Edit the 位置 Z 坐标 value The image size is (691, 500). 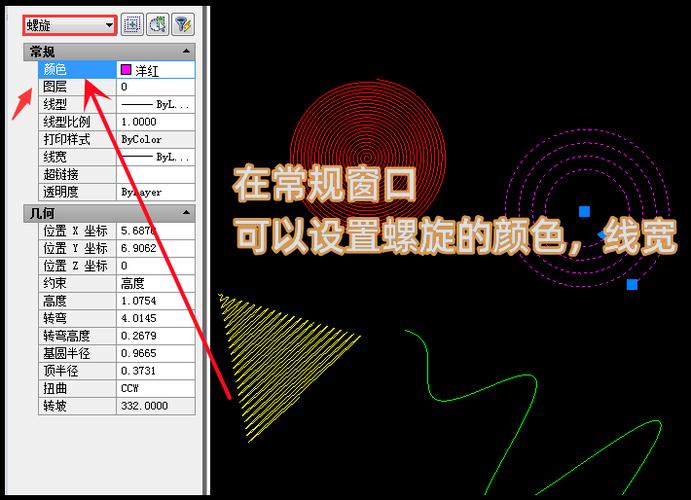tap(156, 266)
